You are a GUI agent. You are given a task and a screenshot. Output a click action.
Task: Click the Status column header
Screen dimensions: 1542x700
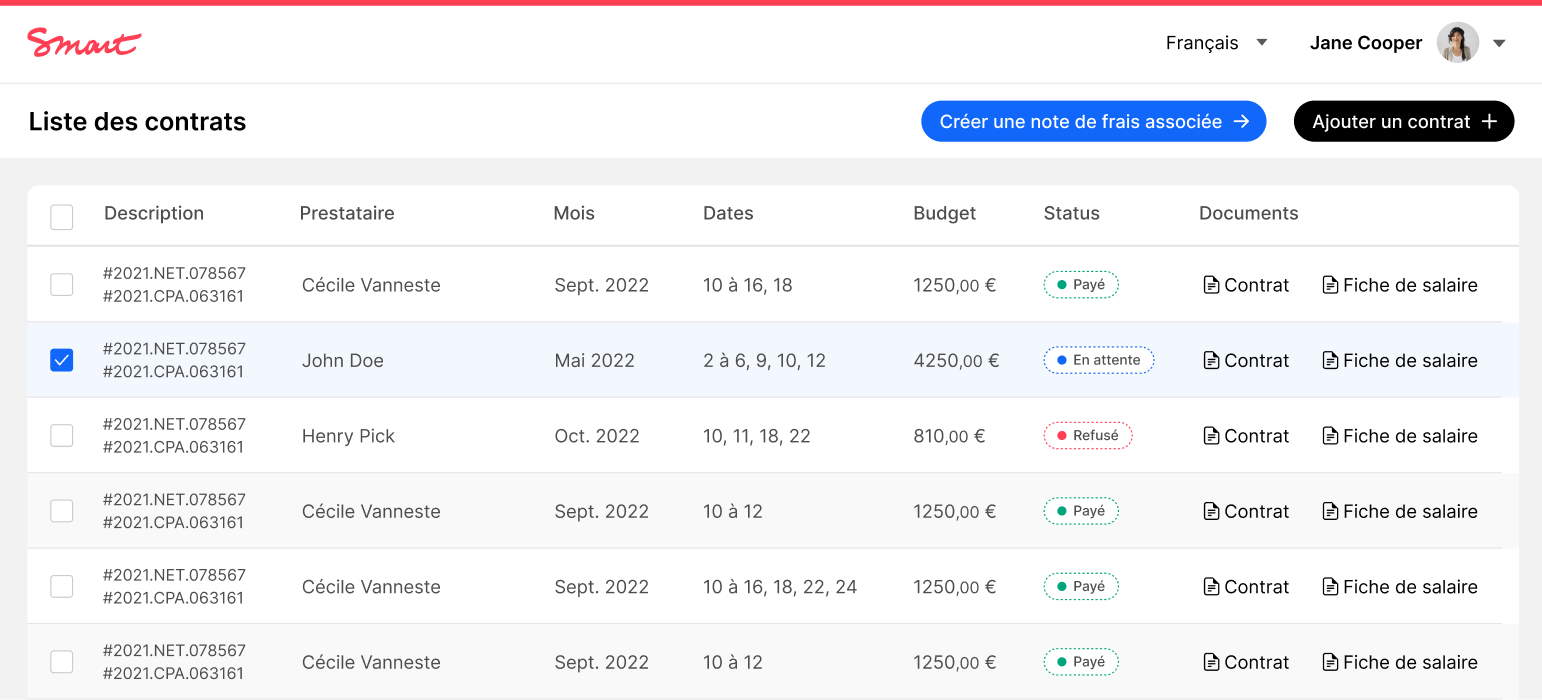coord(1071,213)
